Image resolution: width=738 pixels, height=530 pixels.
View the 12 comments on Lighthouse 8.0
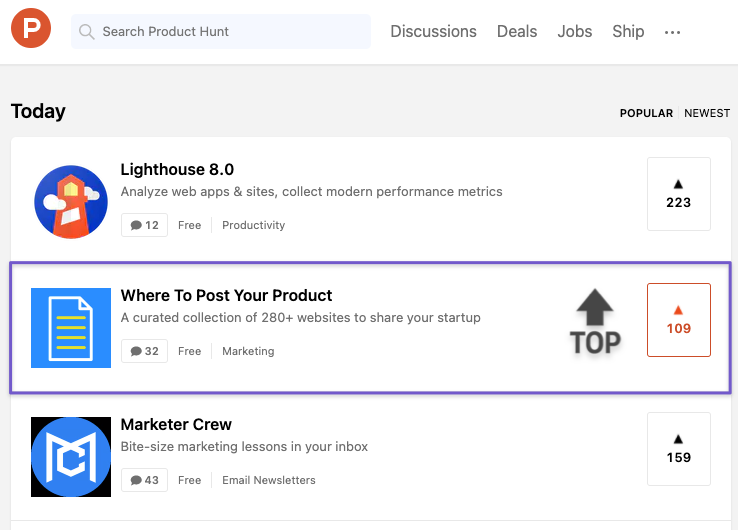(x=144, y=225)
